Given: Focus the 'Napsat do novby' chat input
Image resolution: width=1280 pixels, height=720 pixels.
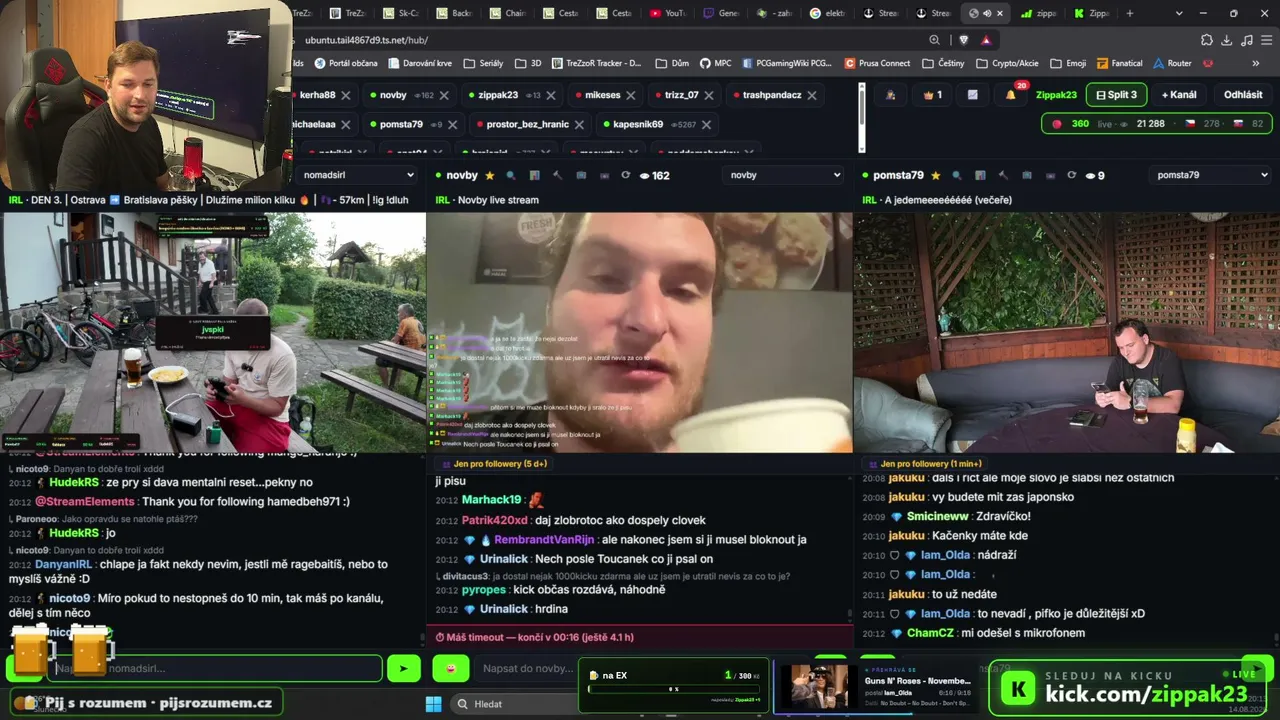Looking at the screenshot, I should 527,668.
